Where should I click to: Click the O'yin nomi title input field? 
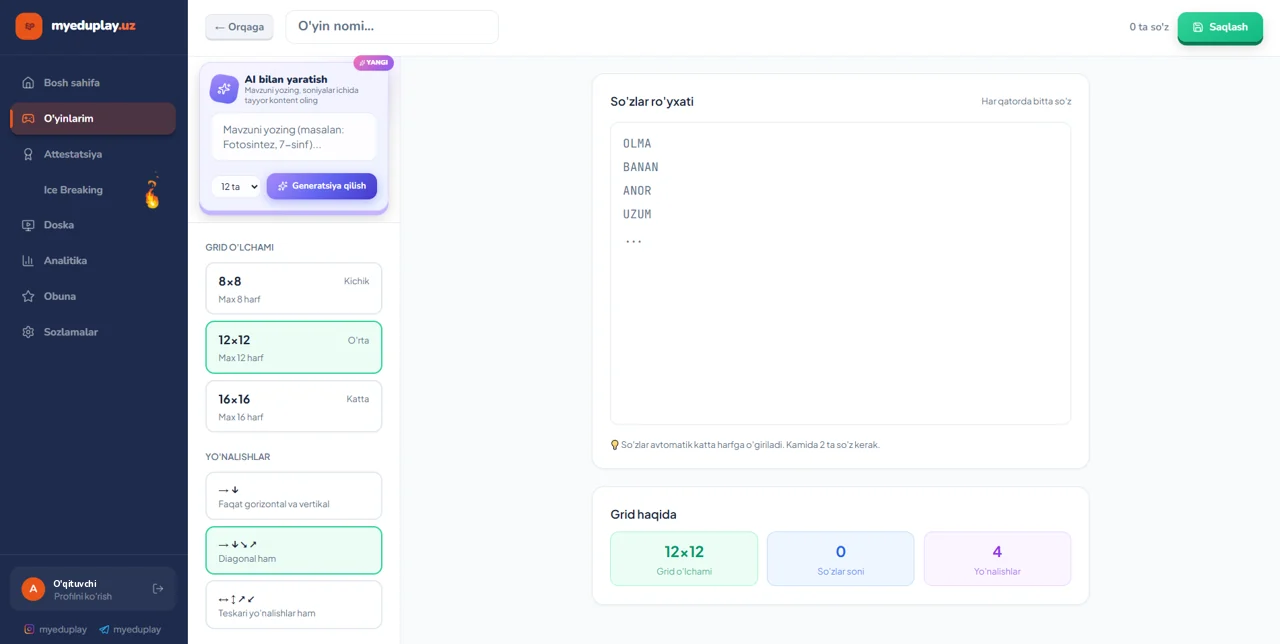pos(392,27)
